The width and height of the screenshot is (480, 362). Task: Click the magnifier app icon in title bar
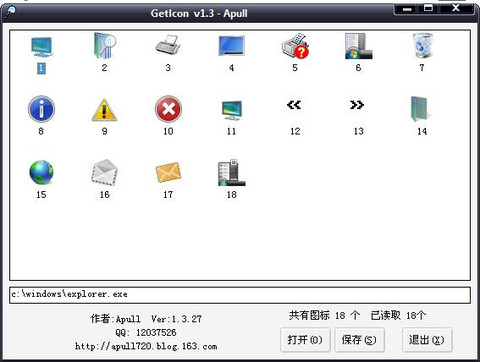coord(9,12)
